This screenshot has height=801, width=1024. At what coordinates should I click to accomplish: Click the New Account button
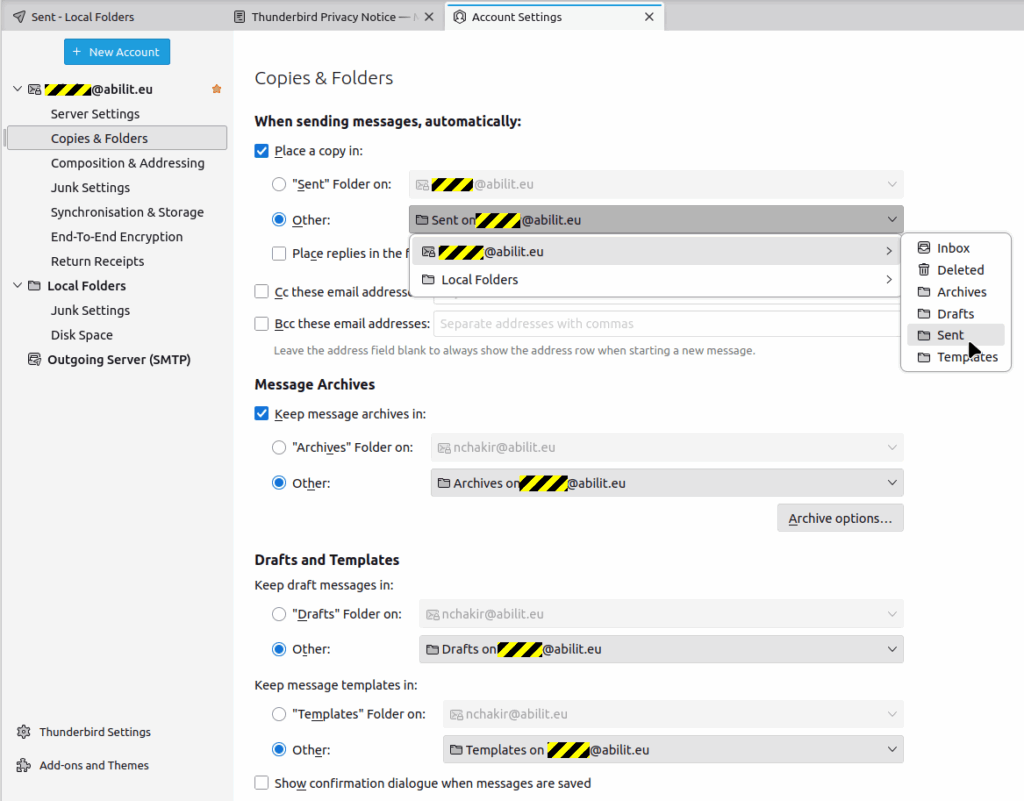point(117,52)
